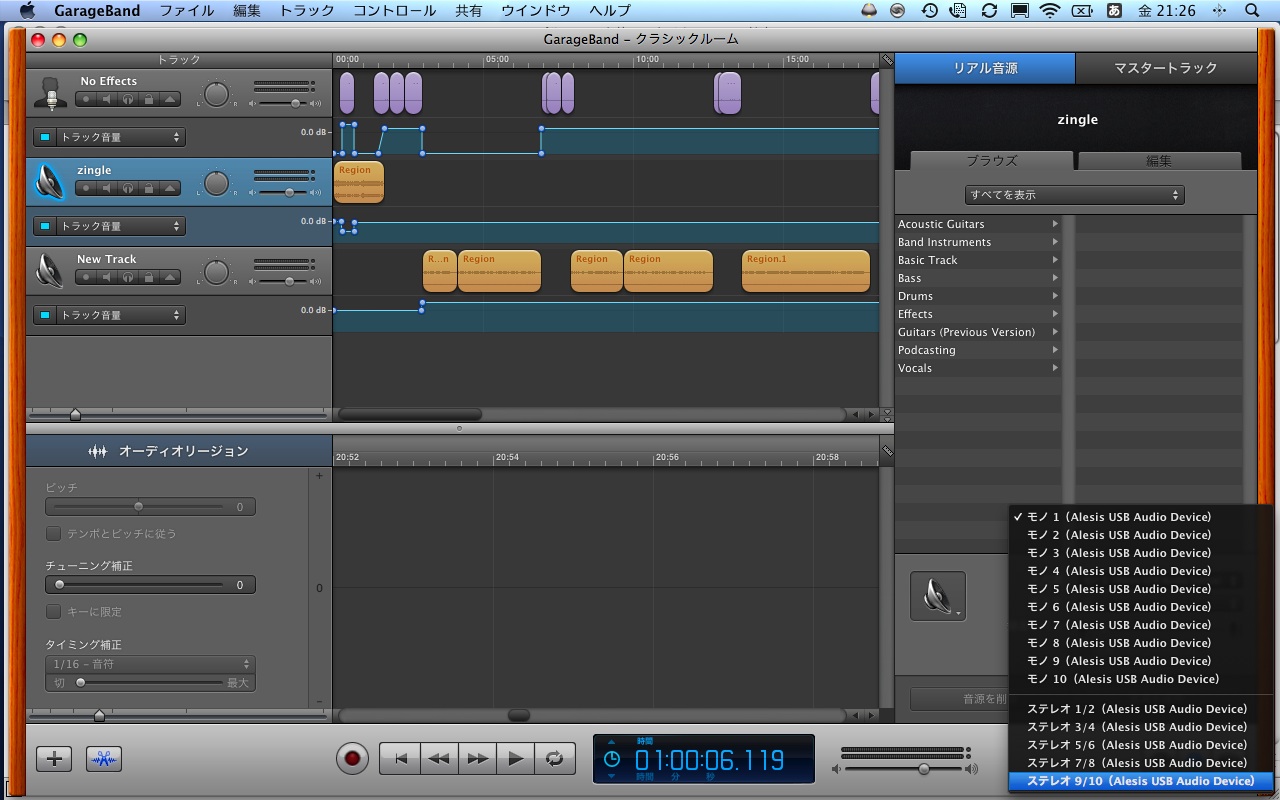
Task: Toggle automation enable square under No Effects
Action: (x=45, y=137)
